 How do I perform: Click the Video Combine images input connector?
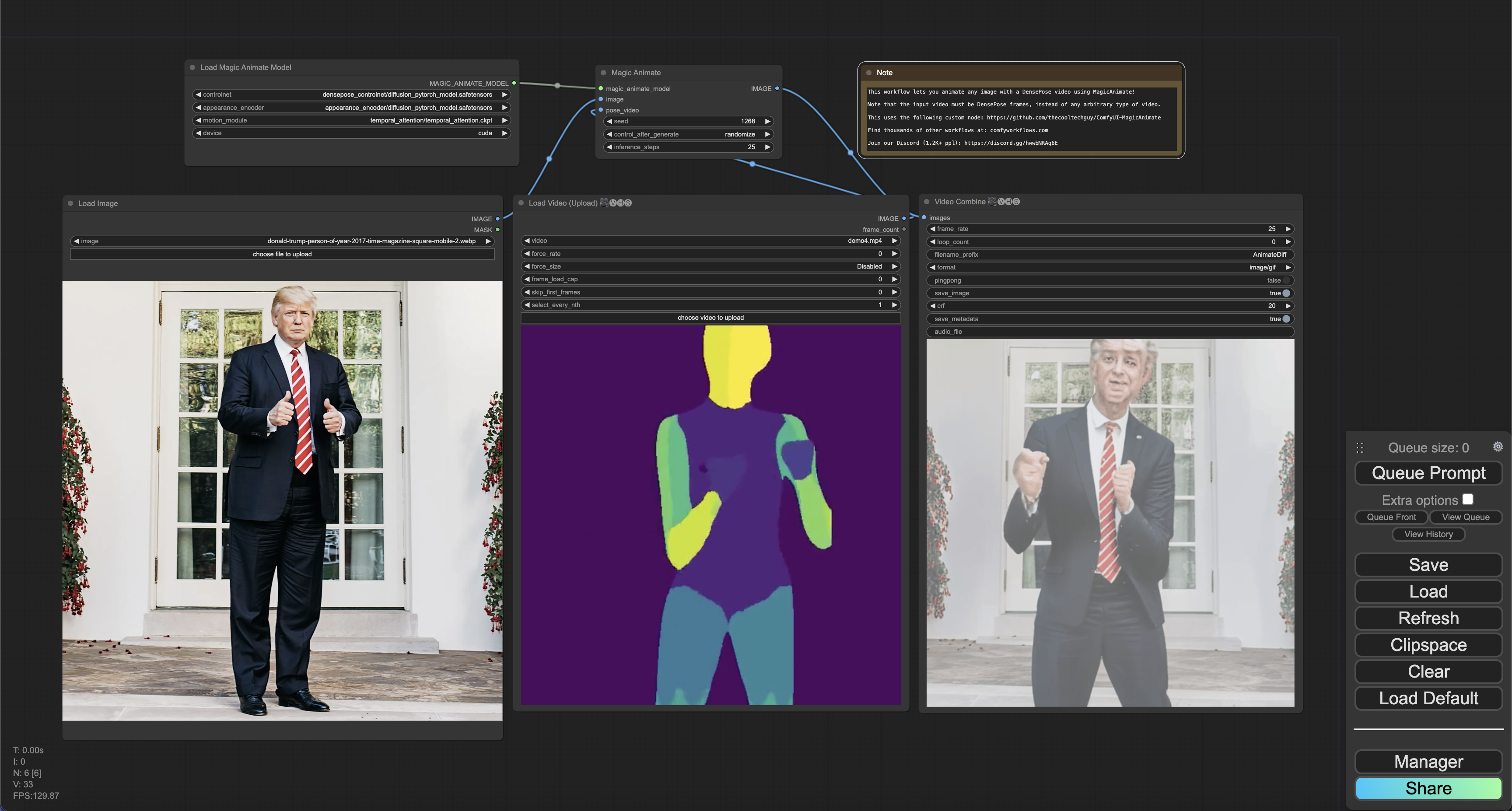click(924, 218)
